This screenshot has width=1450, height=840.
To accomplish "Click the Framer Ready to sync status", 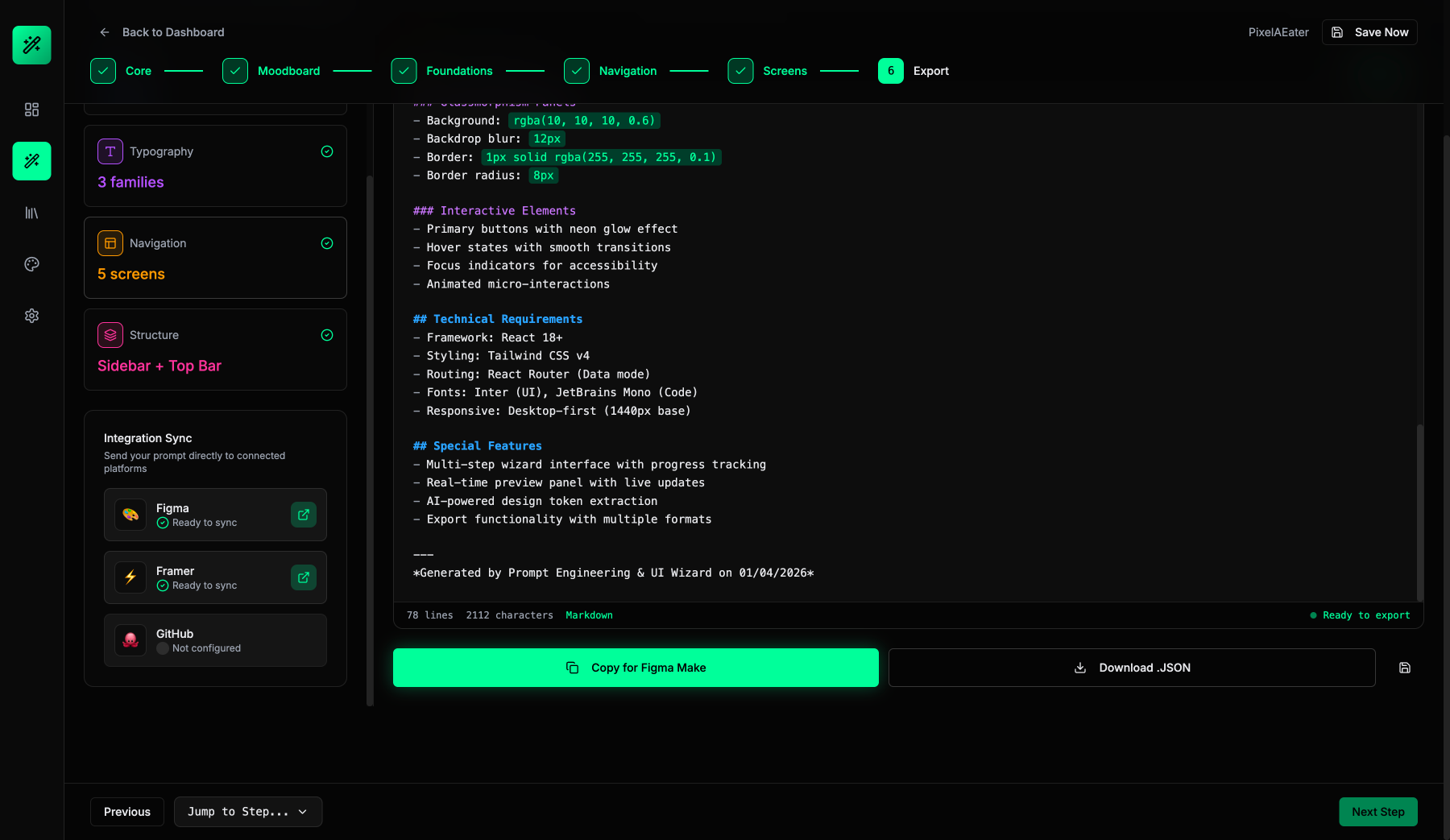I will 197,586.
